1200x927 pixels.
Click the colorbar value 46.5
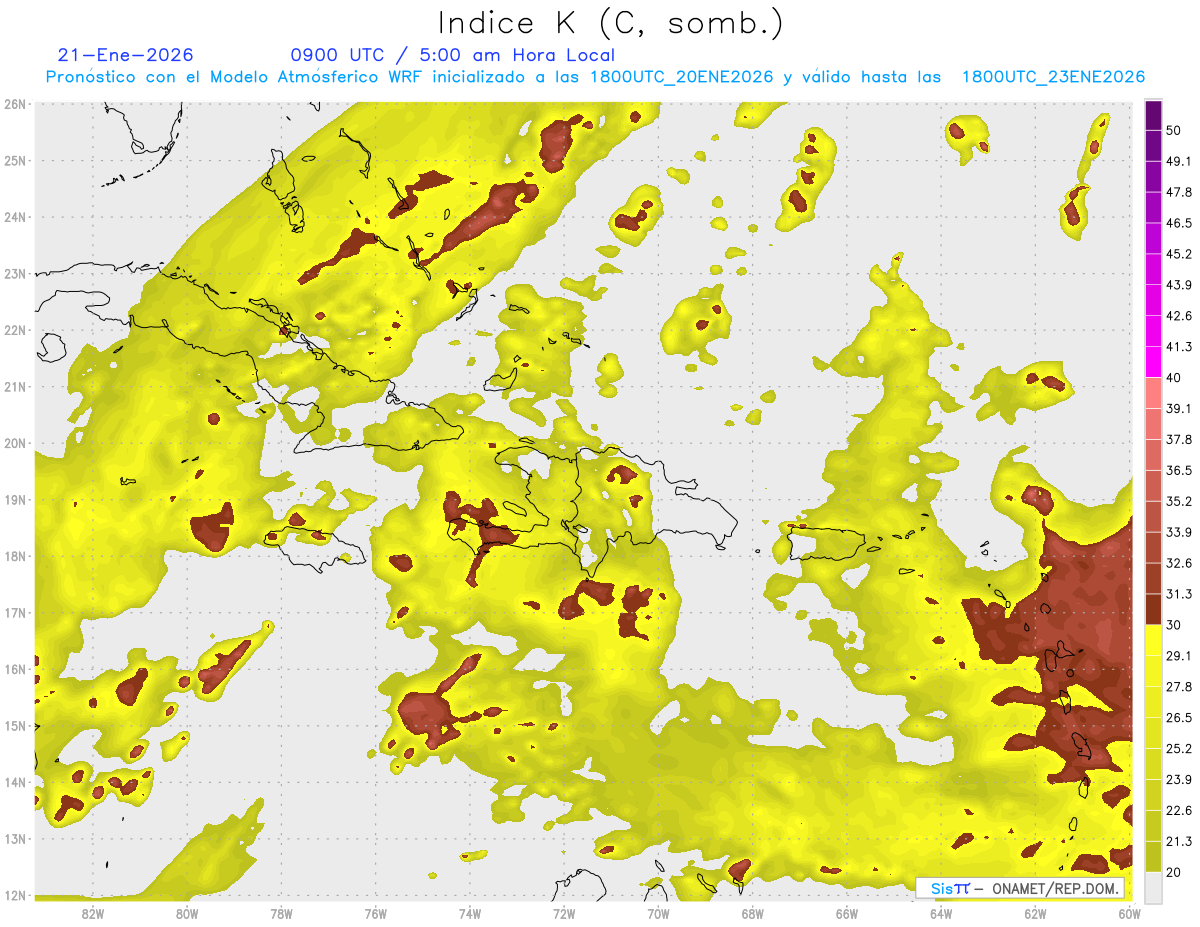[1180, 223]
